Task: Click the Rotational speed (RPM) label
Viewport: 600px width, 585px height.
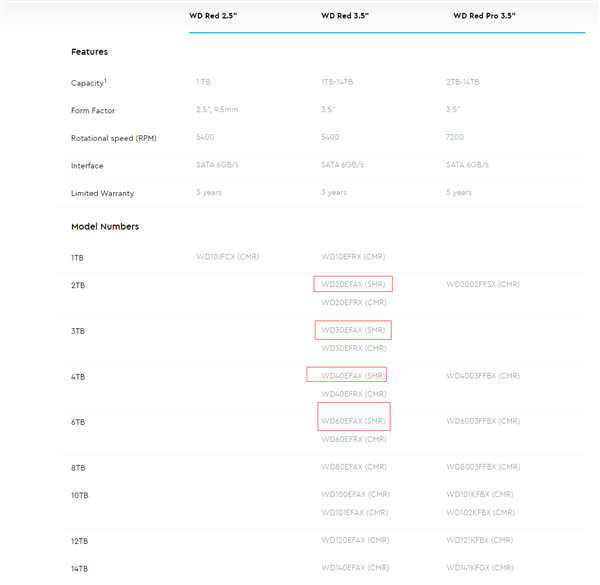Action: (114, 138)
